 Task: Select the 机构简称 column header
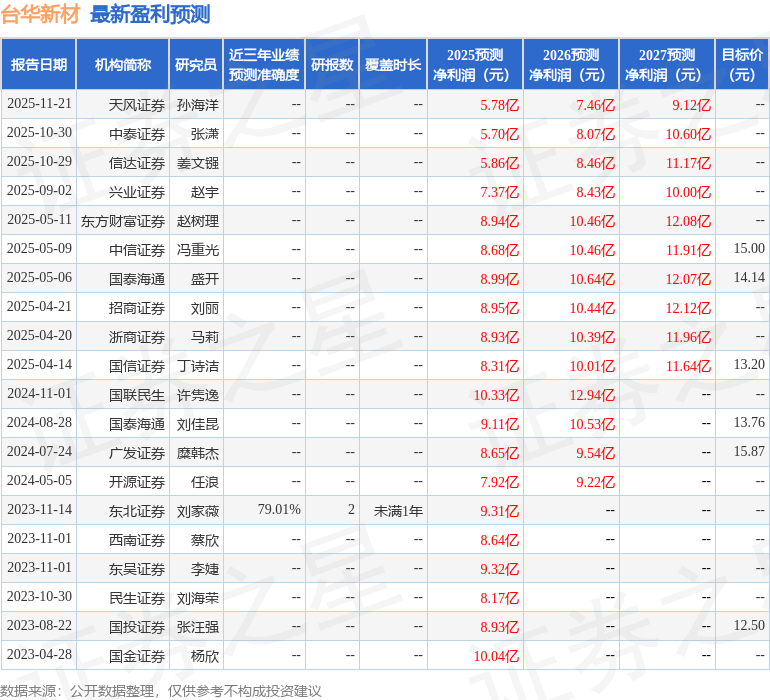(123, 65)
